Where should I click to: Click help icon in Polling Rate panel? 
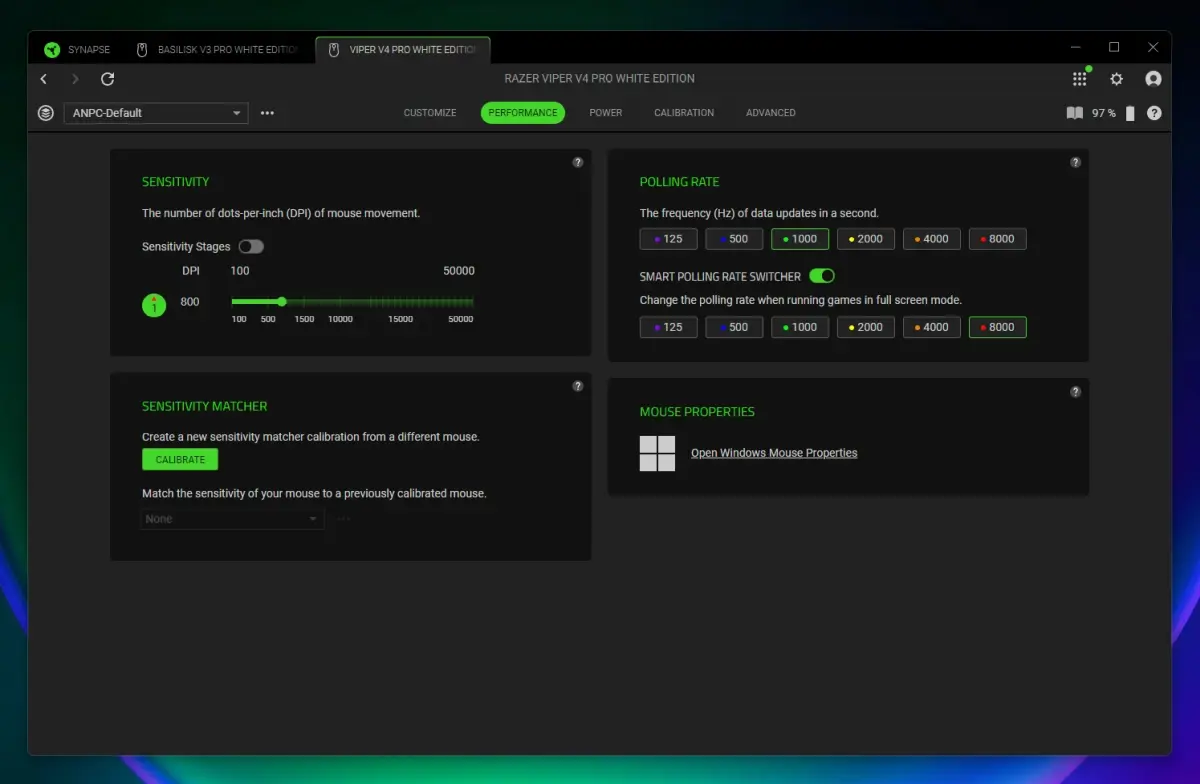point(1076,162)
